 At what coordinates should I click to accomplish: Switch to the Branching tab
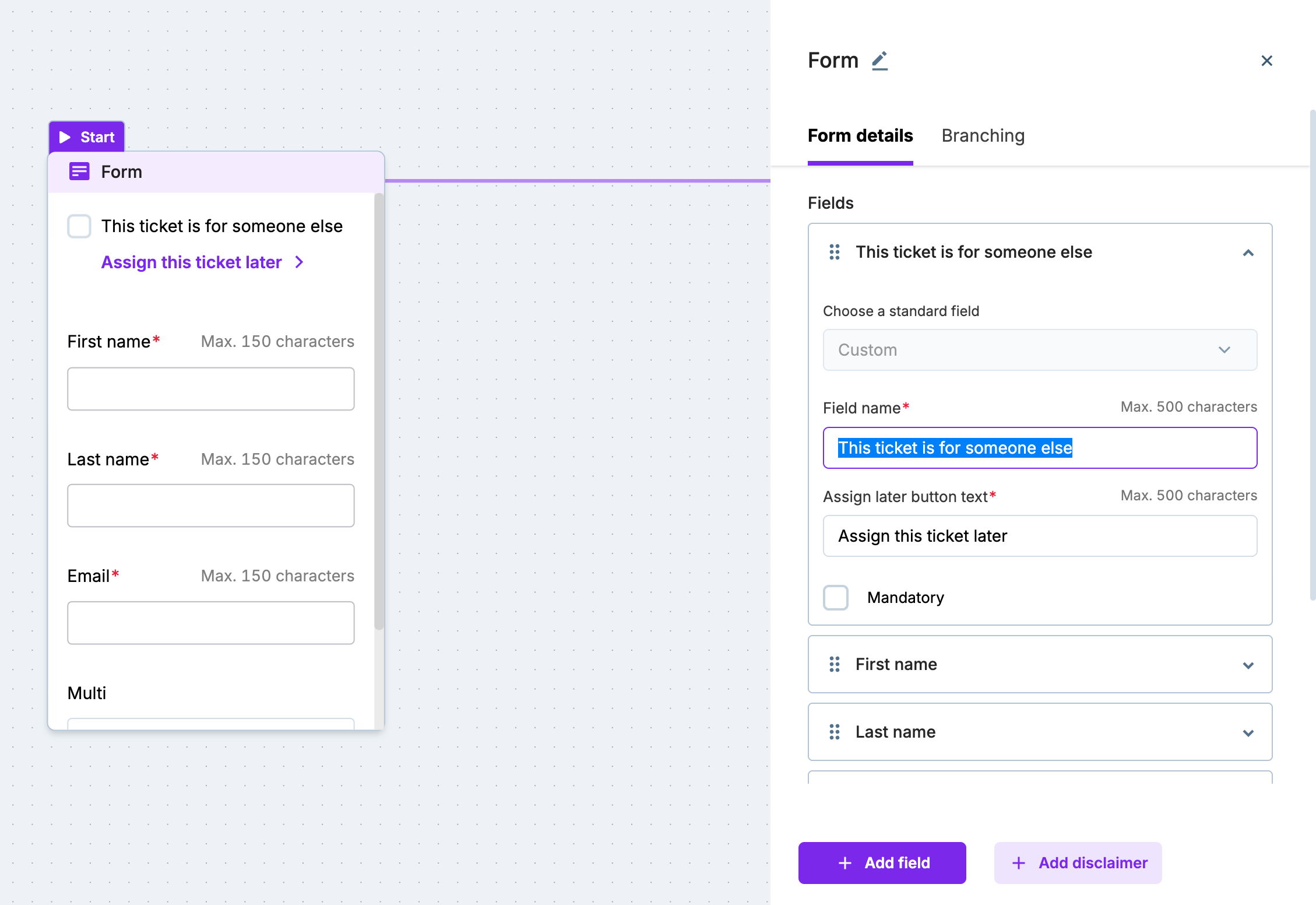983,136
